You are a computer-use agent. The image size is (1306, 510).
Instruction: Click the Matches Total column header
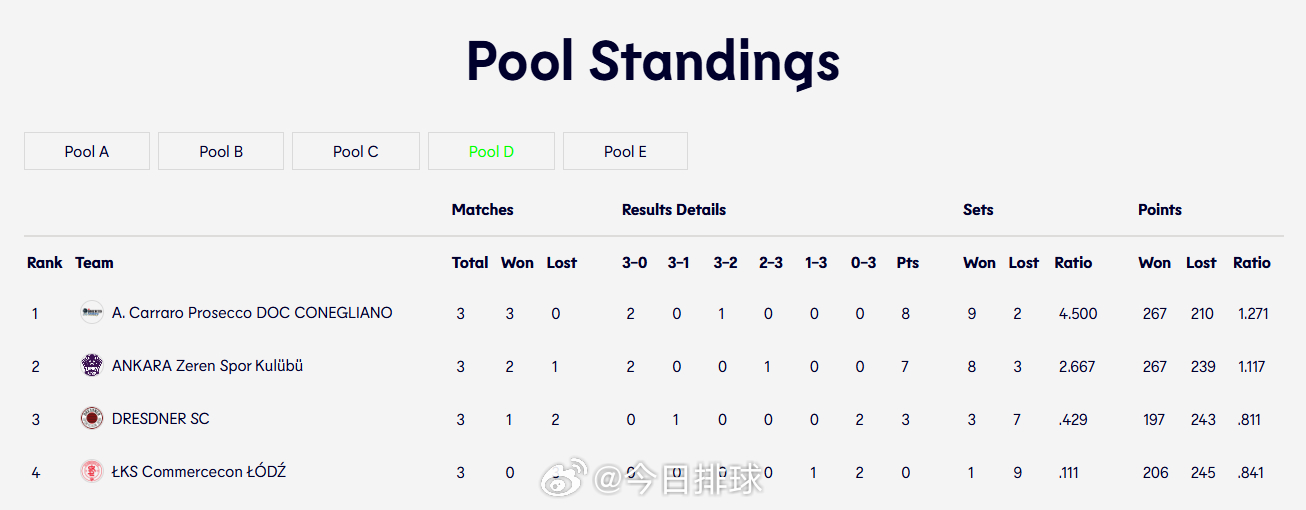click(469, 263)
